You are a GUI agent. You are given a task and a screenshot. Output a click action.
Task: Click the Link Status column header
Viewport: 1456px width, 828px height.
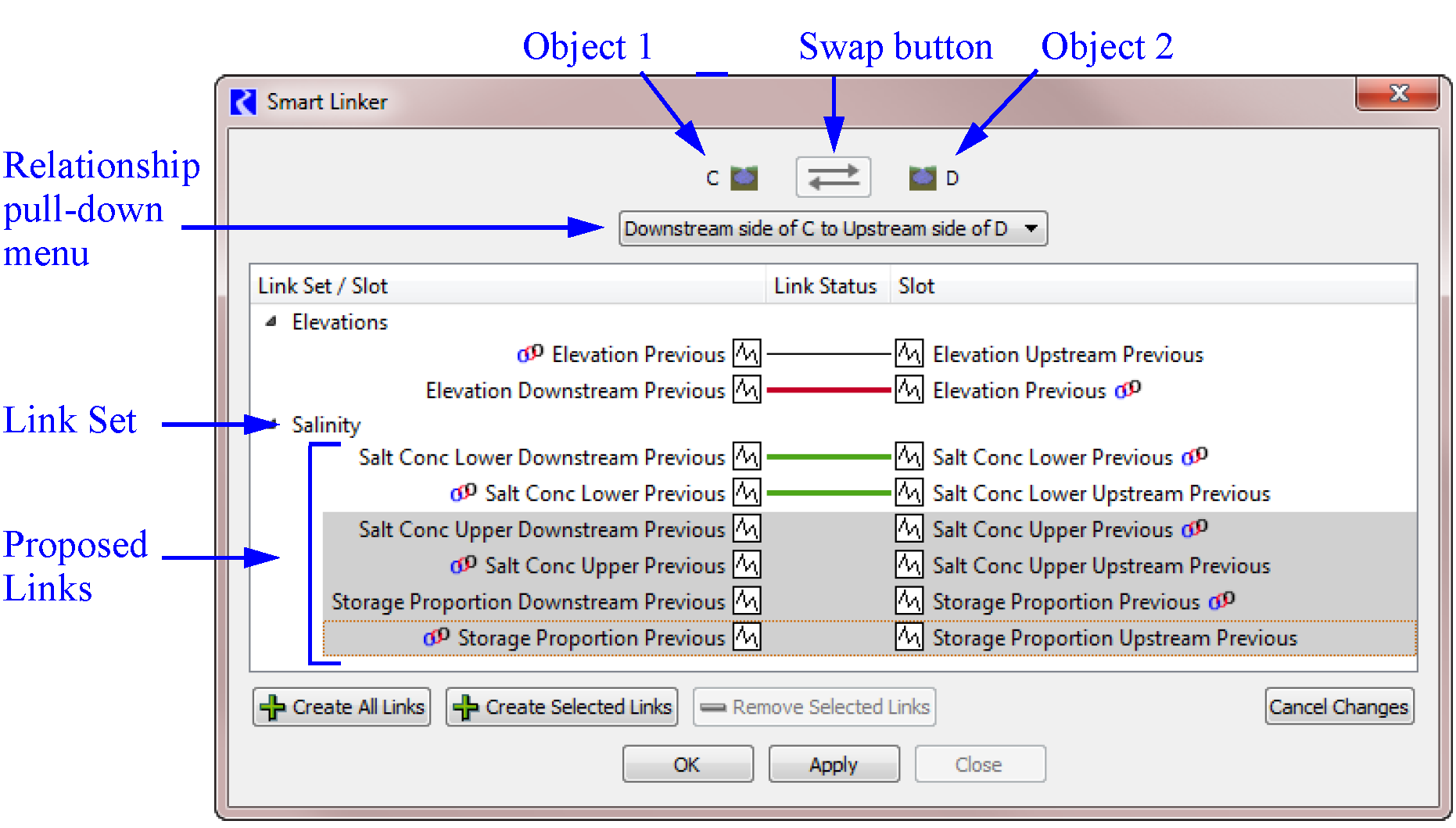825,286
